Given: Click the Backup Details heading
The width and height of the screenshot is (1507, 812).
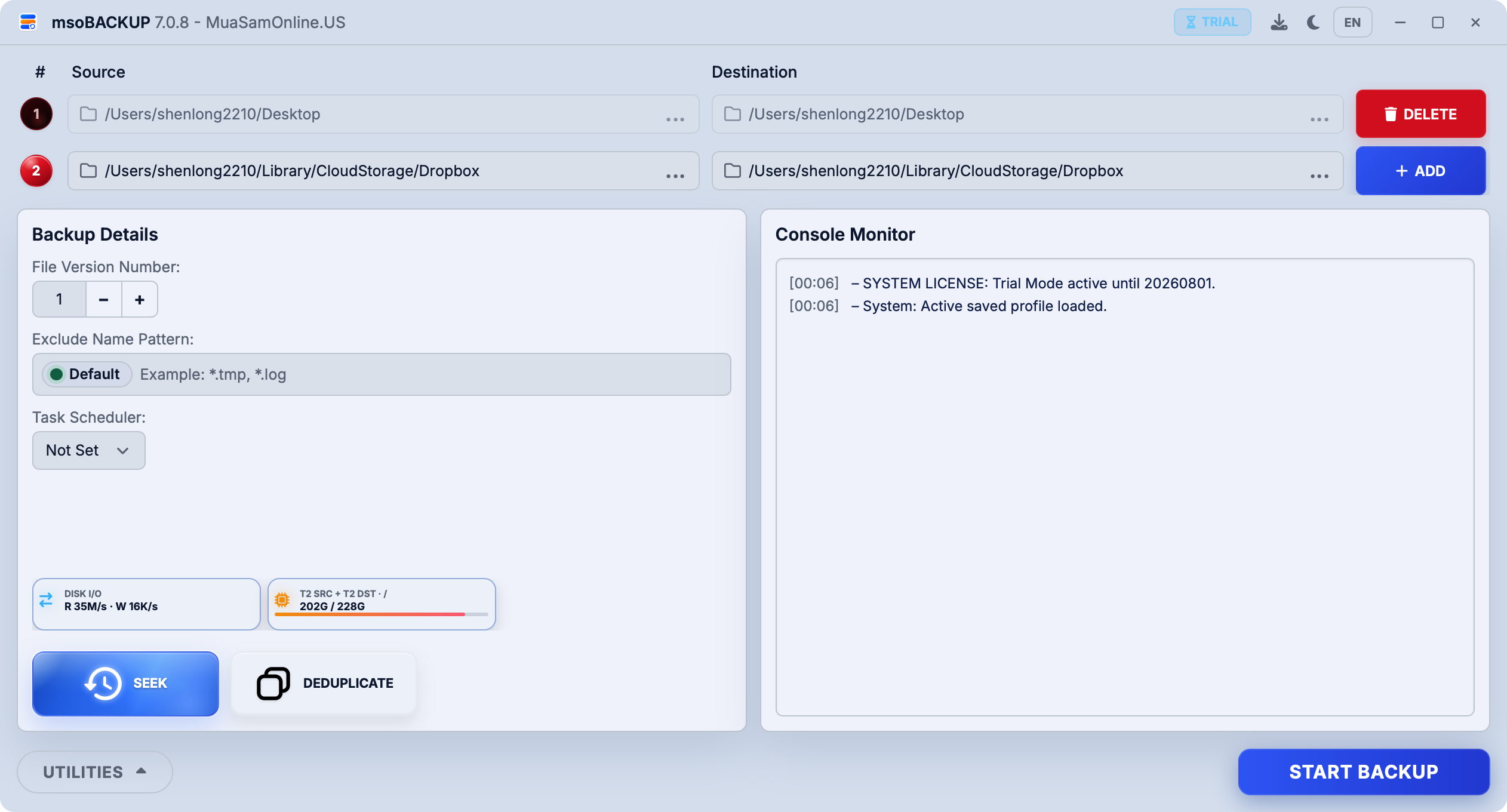Looking at the screenshot, I should 95,234.
